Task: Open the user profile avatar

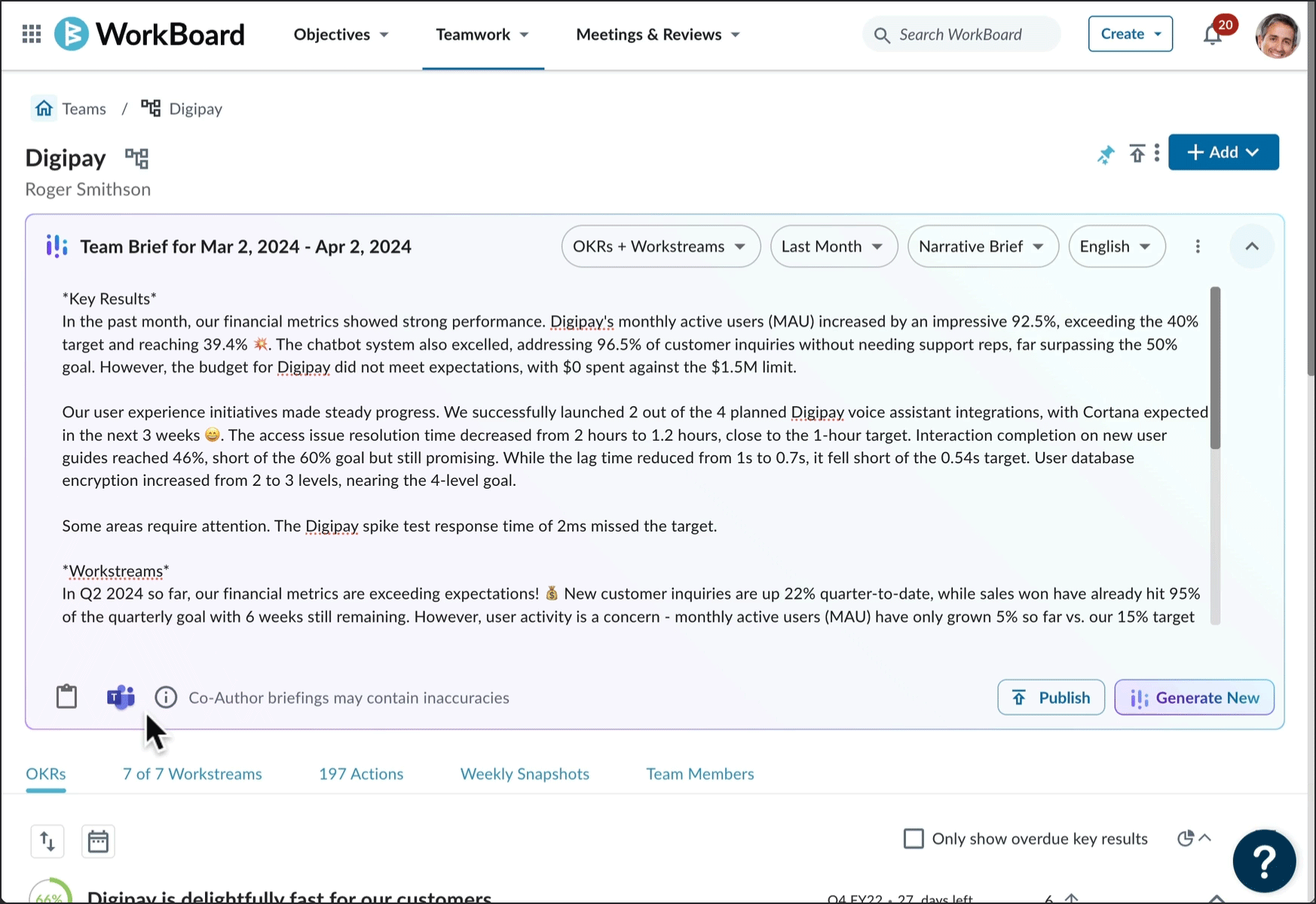Action: (1277, 35)
